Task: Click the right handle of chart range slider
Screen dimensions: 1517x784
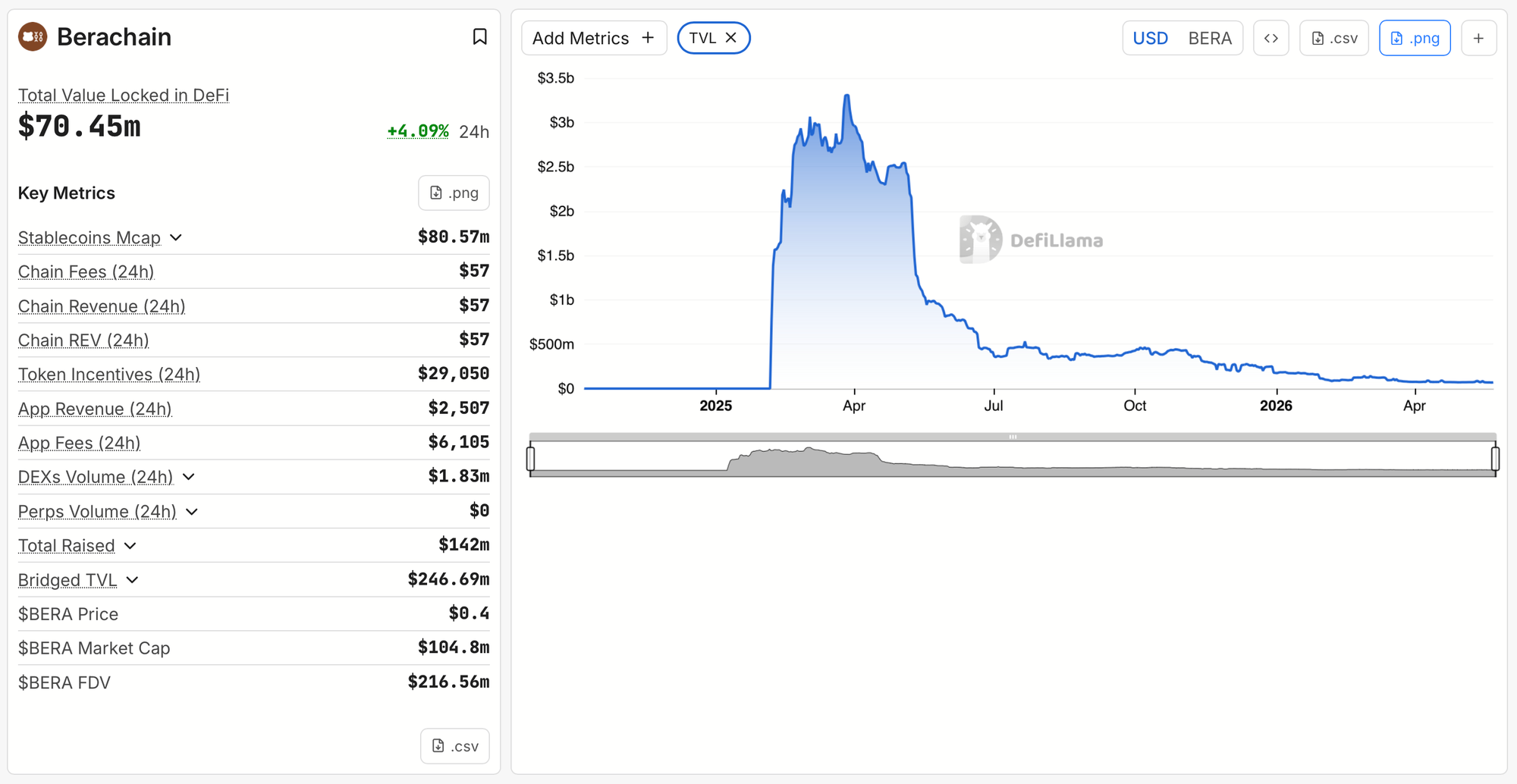Action: 1495,458
